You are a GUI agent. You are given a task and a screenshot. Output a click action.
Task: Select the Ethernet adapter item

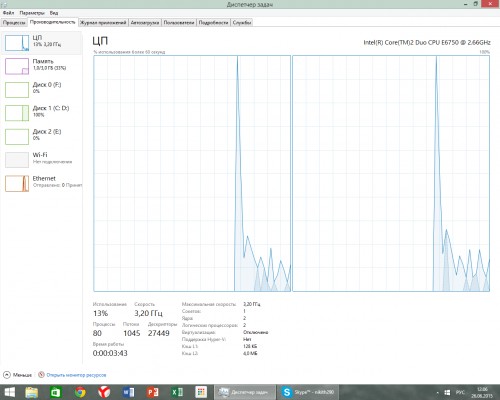coord(42,183)
